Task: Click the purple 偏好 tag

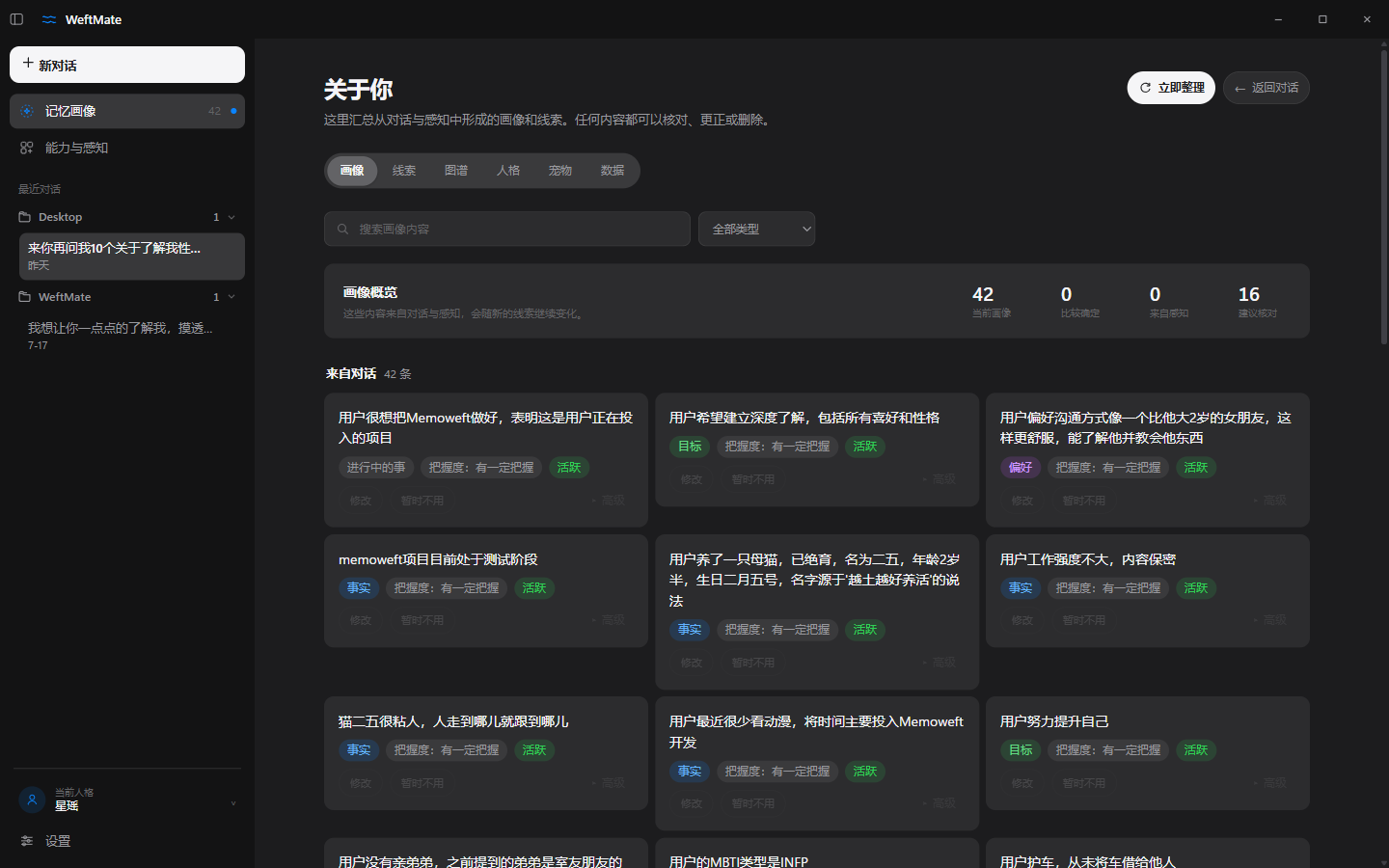Action: (x=1021, y=467)
